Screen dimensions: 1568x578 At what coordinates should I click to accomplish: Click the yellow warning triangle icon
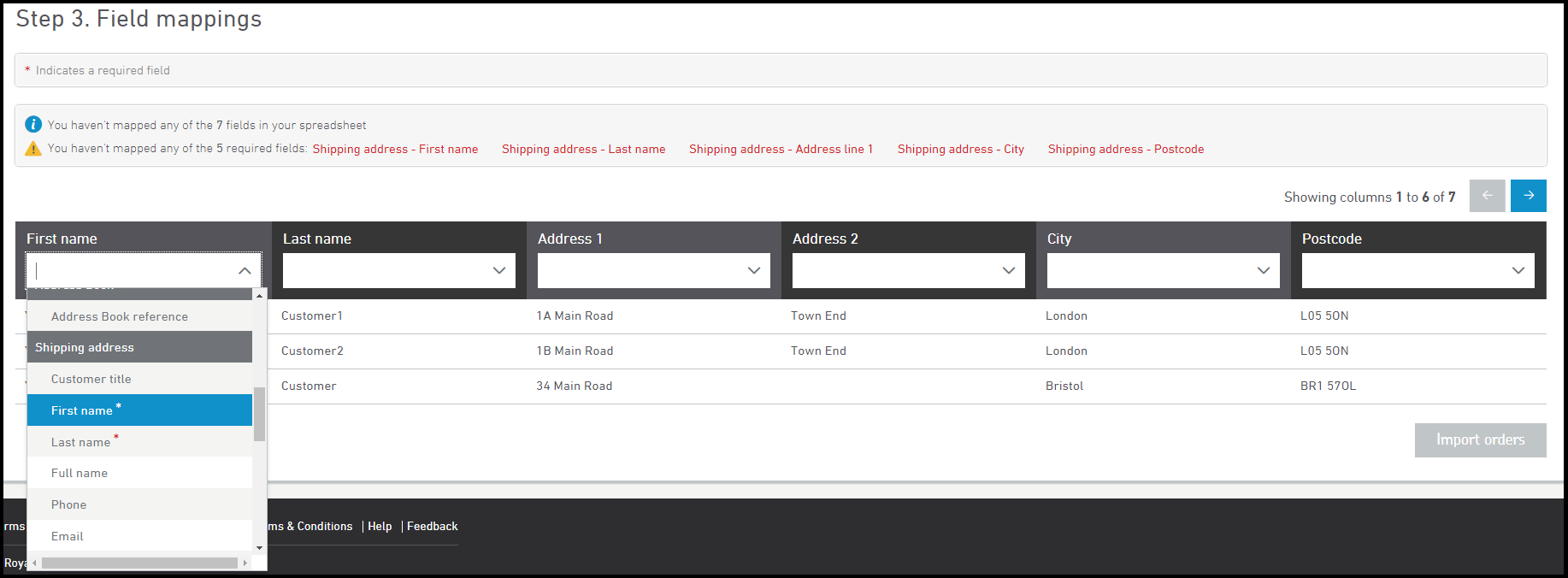[33, 149]
